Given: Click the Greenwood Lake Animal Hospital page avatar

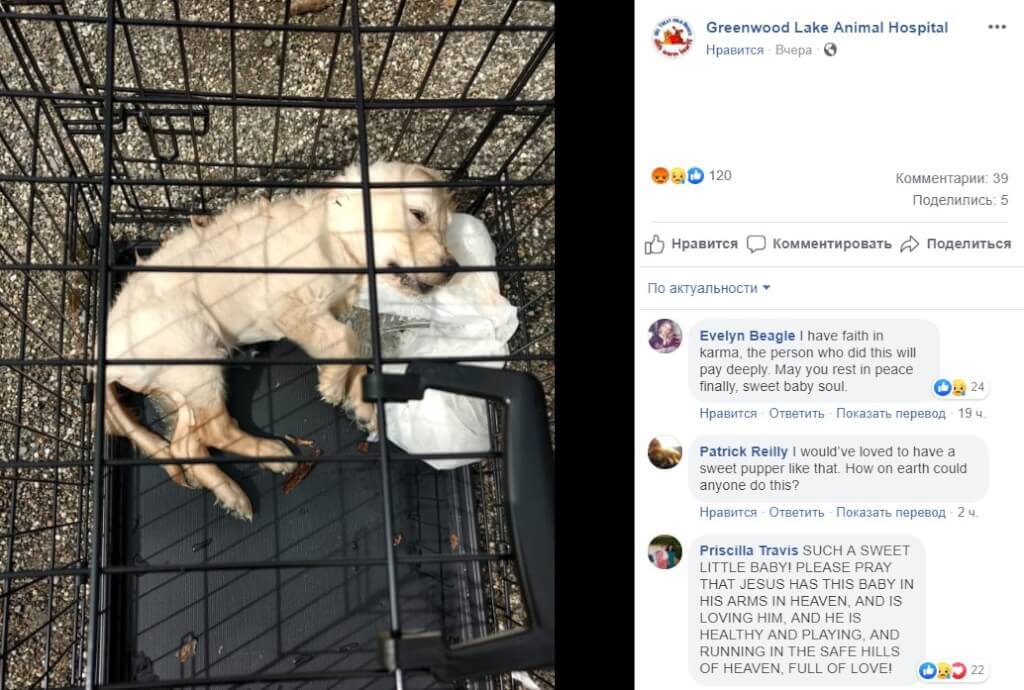Looking at the screenshot, I should [673, 37].
